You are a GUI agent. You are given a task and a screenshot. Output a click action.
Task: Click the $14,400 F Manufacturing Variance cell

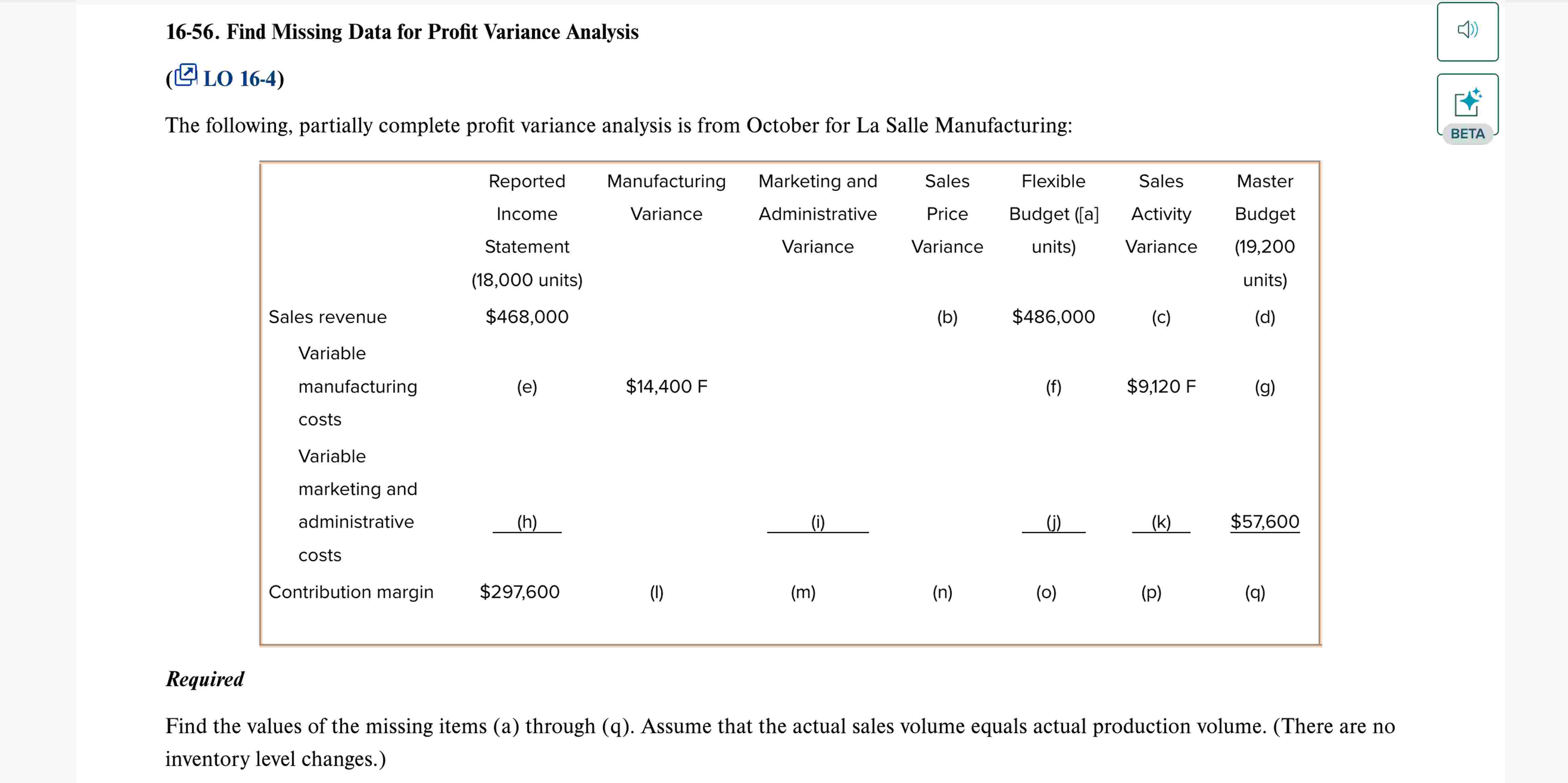(667, 386)
